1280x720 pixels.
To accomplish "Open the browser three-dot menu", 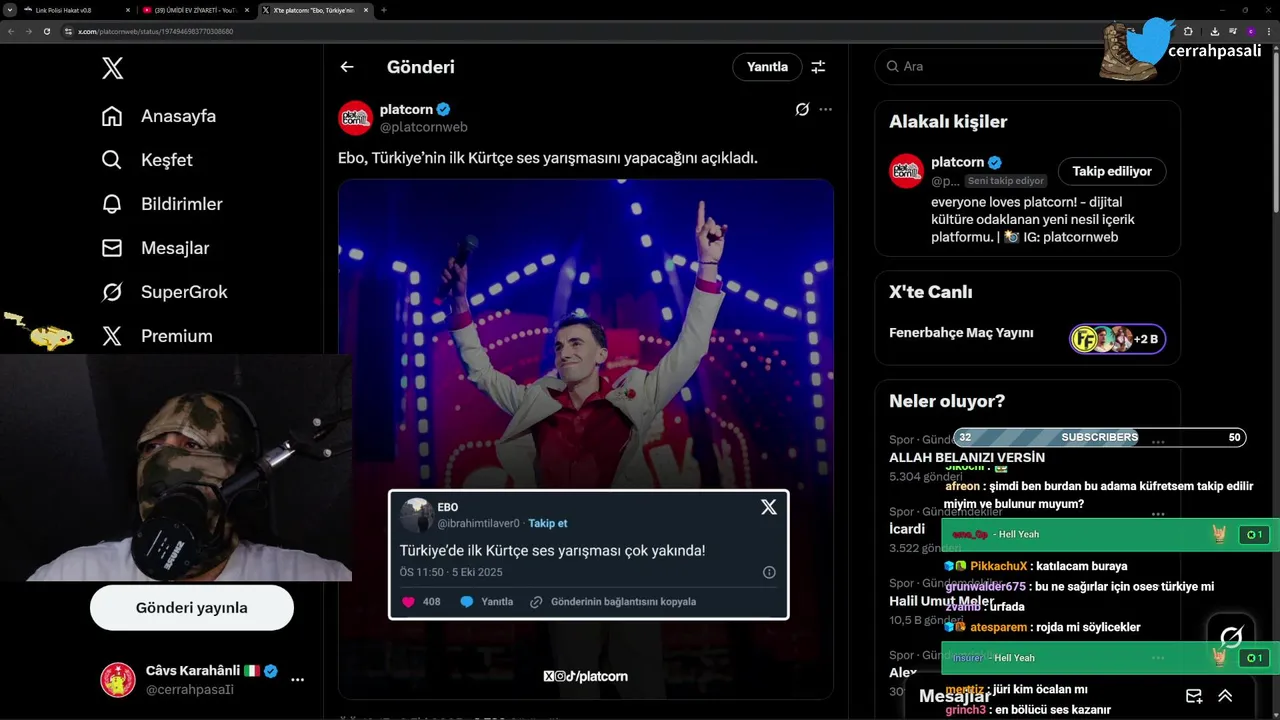I will pyautogui.click(x=1268, y=31).
